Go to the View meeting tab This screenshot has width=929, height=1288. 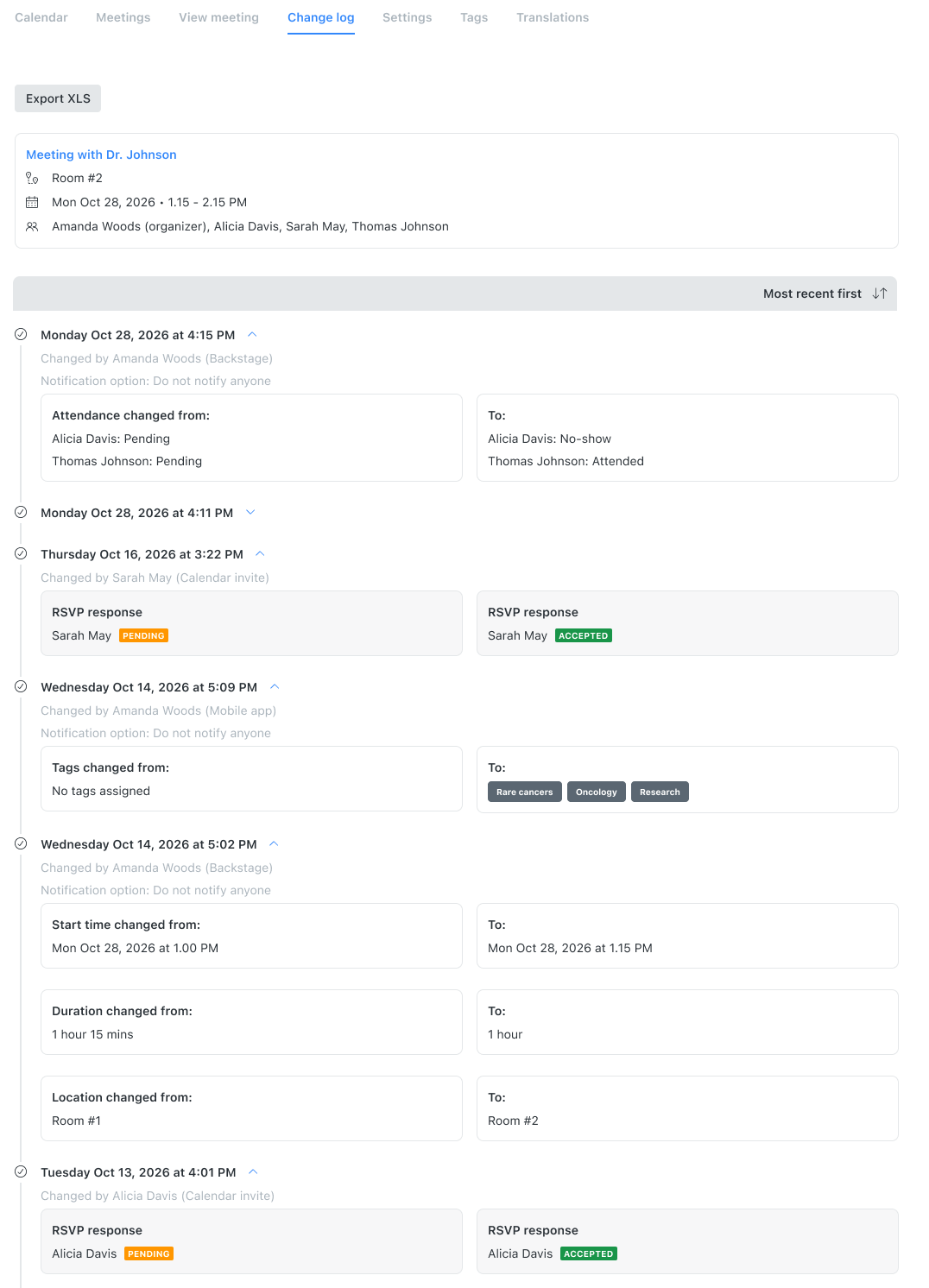point(218,17)
